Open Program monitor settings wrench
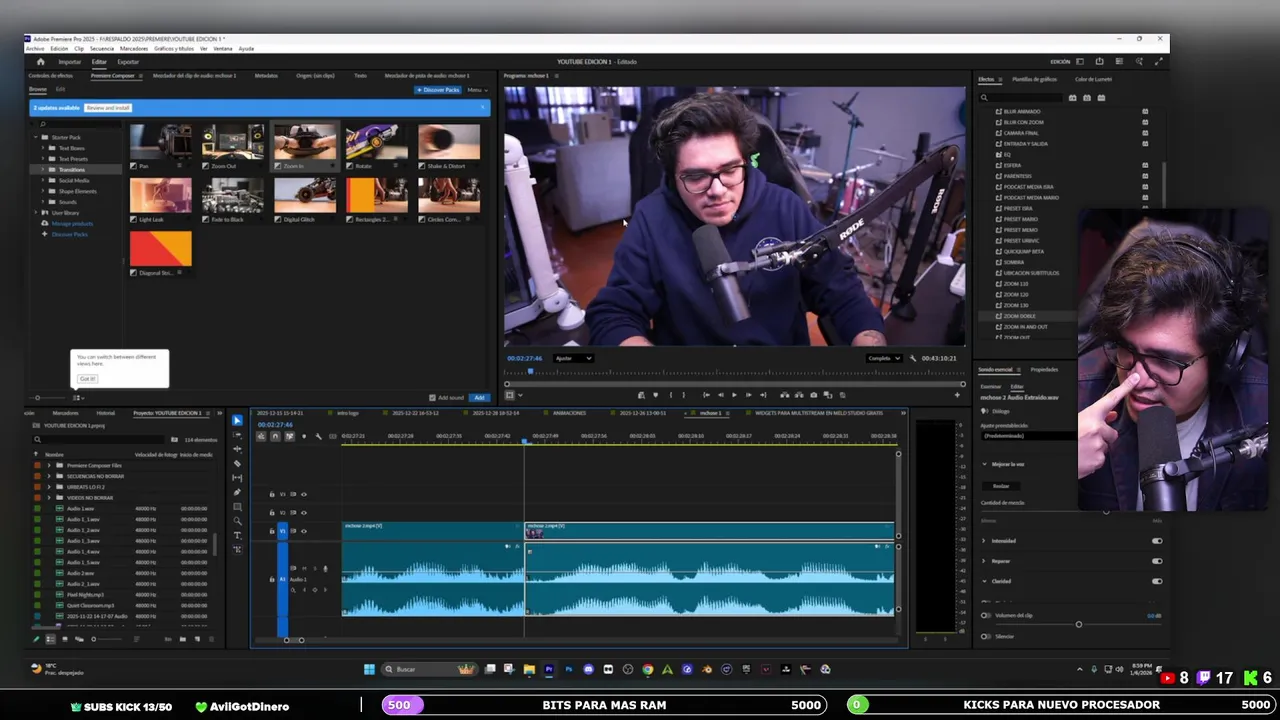This screenshot has height=720, width=1280. click(912, 358)
